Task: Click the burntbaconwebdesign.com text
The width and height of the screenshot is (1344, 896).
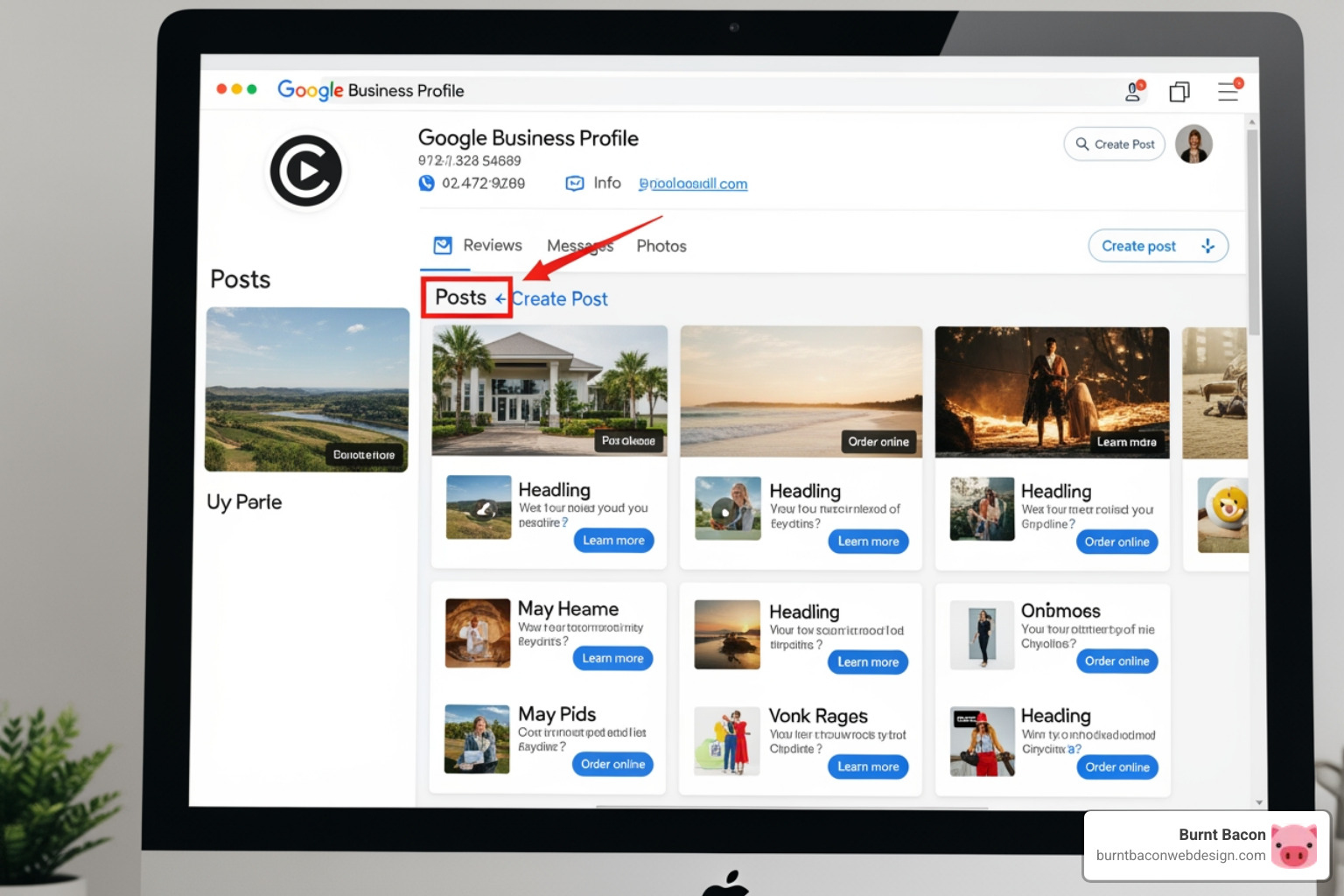Action: coord(1180,856)
